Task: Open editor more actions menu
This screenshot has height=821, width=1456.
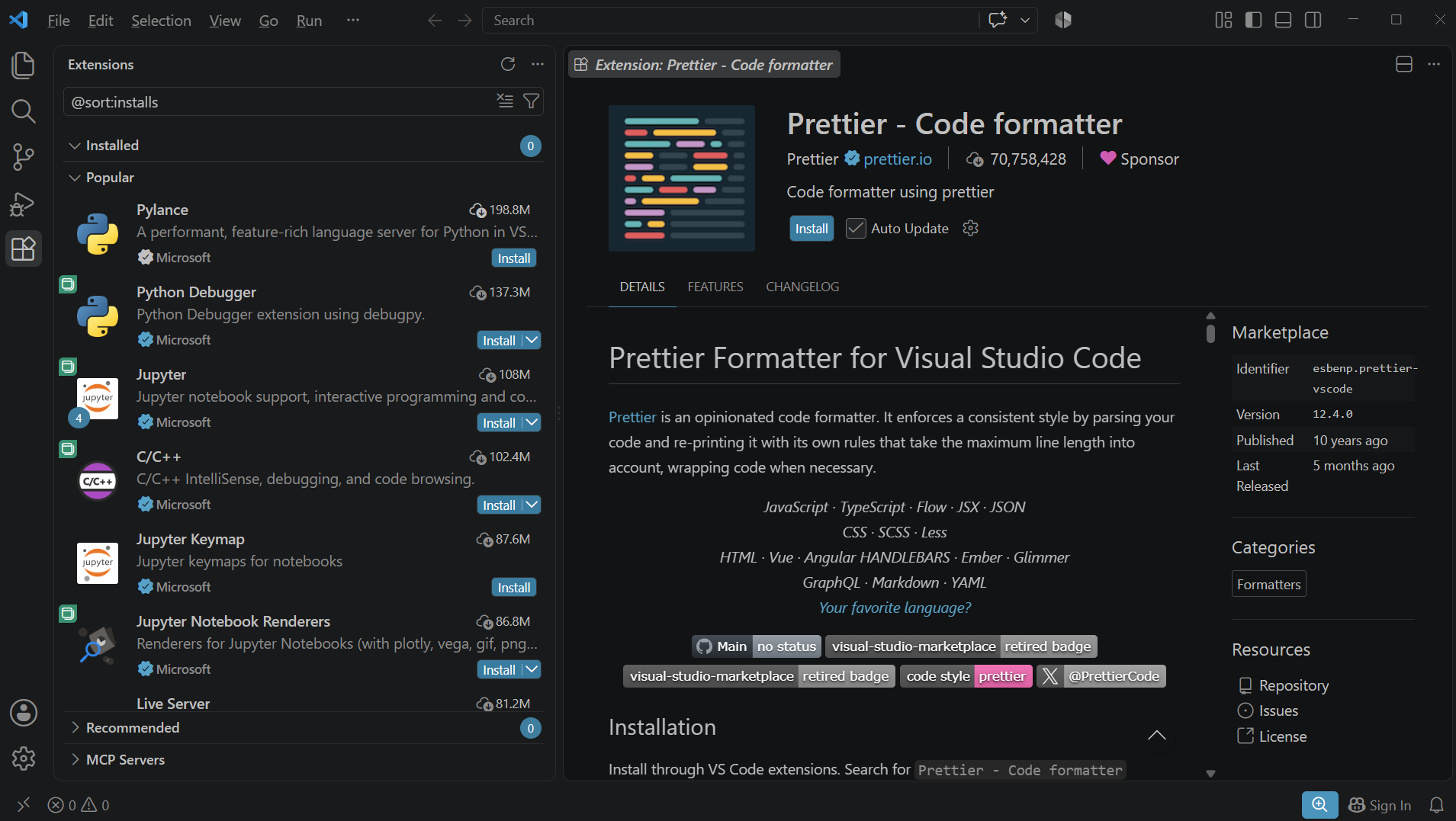Action: tap(1434, 64)
